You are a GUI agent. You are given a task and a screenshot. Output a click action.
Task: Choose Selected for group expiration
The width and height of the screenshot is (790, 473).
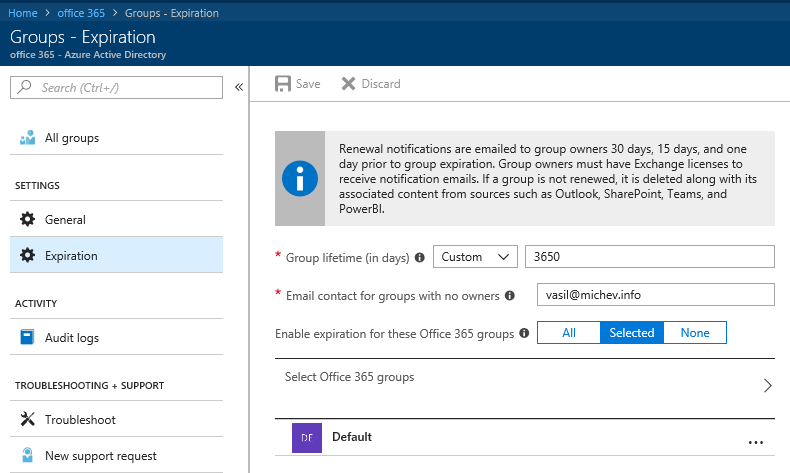(x=631, y=332)
